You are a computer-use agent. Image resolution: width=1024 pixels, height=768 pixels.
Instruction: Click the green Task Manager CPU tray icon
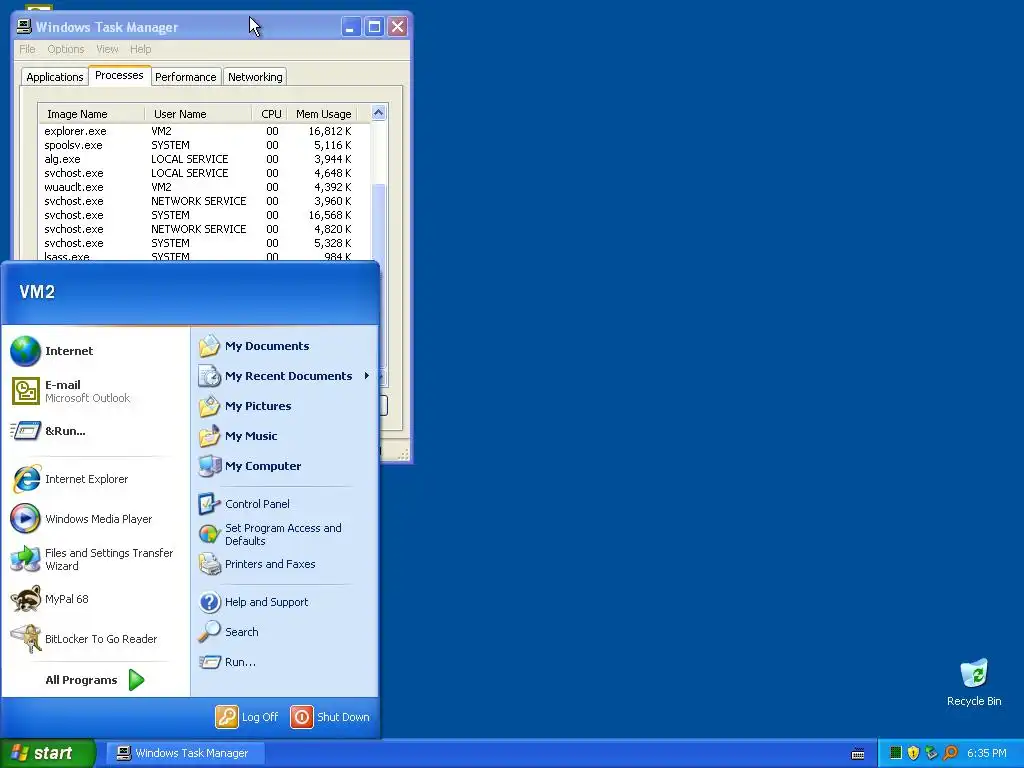click(896, 753)
